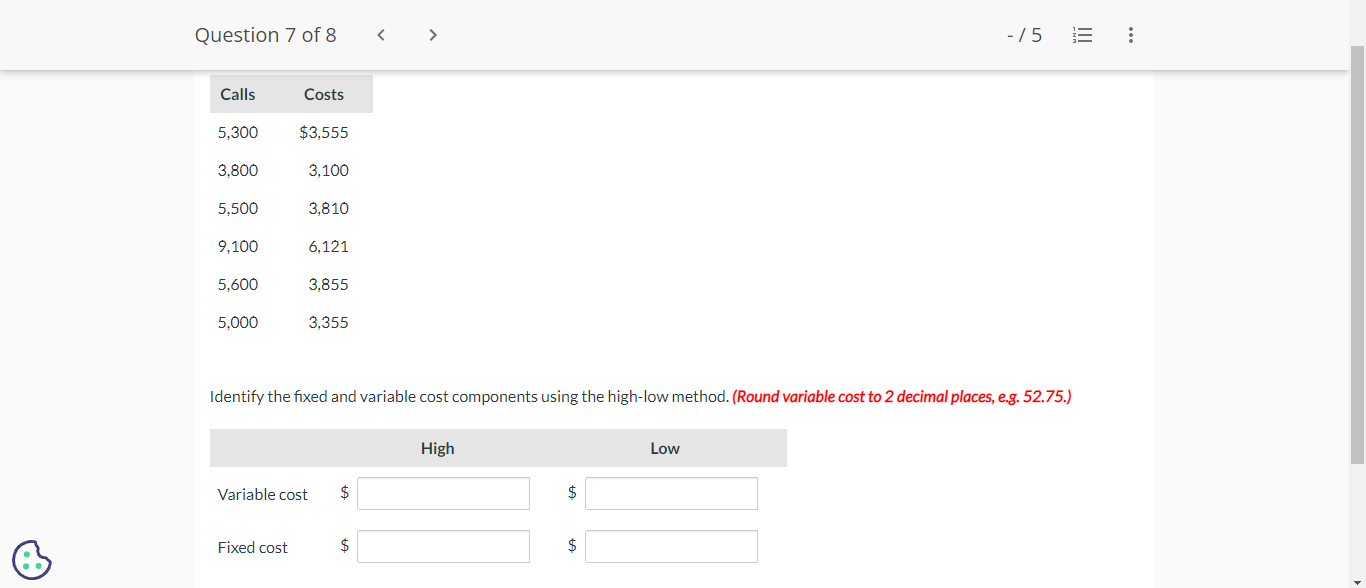Click the scrollbar down arrow
The height and width of the screenshot is (588, 1366).
(x=1359, y=580)
